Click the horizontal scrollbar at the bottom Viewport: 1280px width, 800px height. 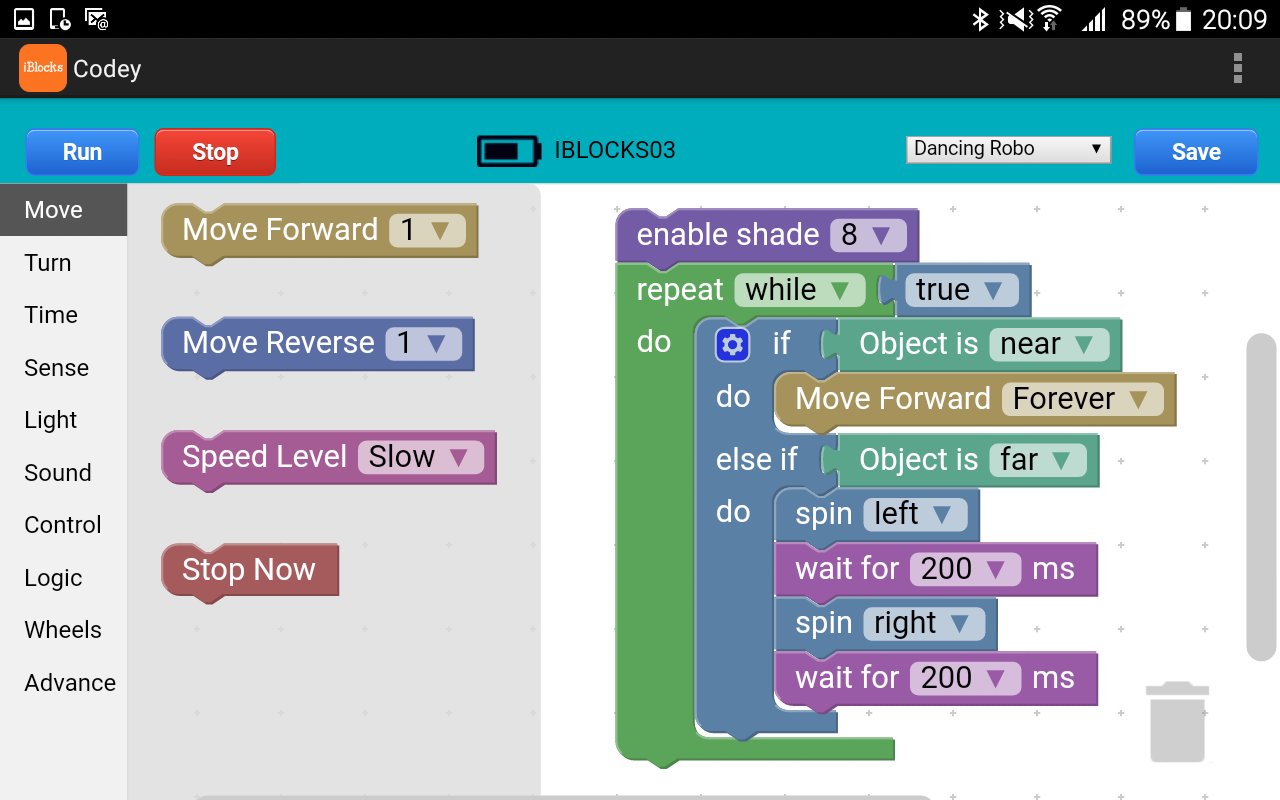[x=565, y=797]
